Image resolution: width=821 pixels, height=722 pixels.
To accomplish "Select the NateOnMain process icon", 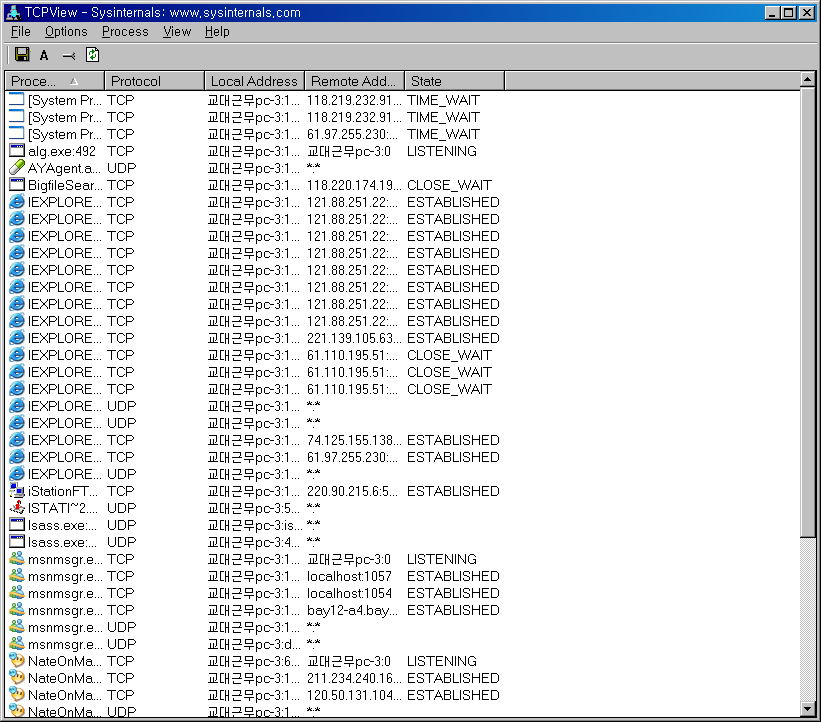I will (x=16, y=661).
